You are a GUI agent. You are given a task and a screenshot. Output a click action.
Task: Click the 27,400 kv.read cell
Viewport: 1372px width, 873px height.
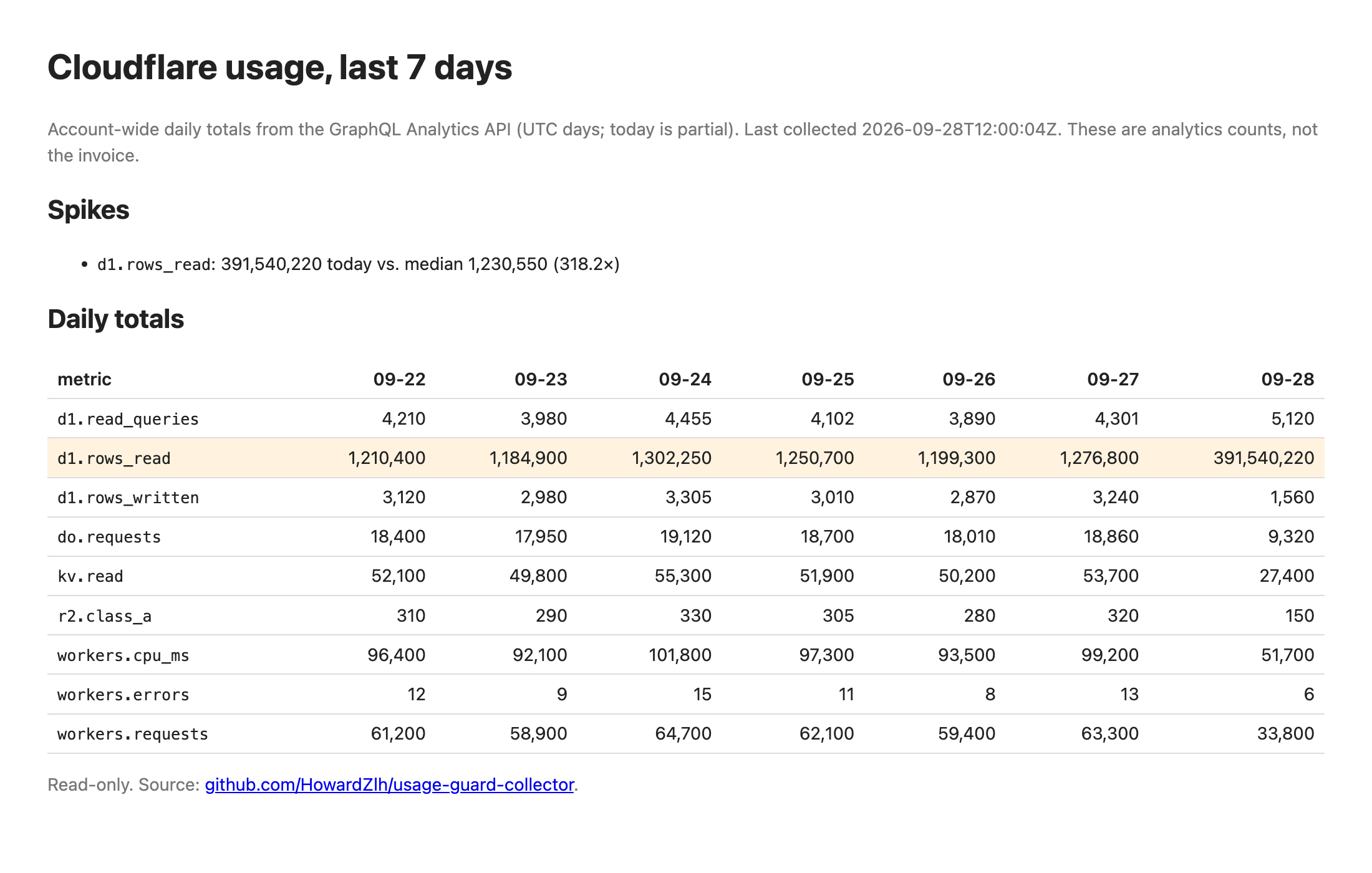click(1287, 576)
